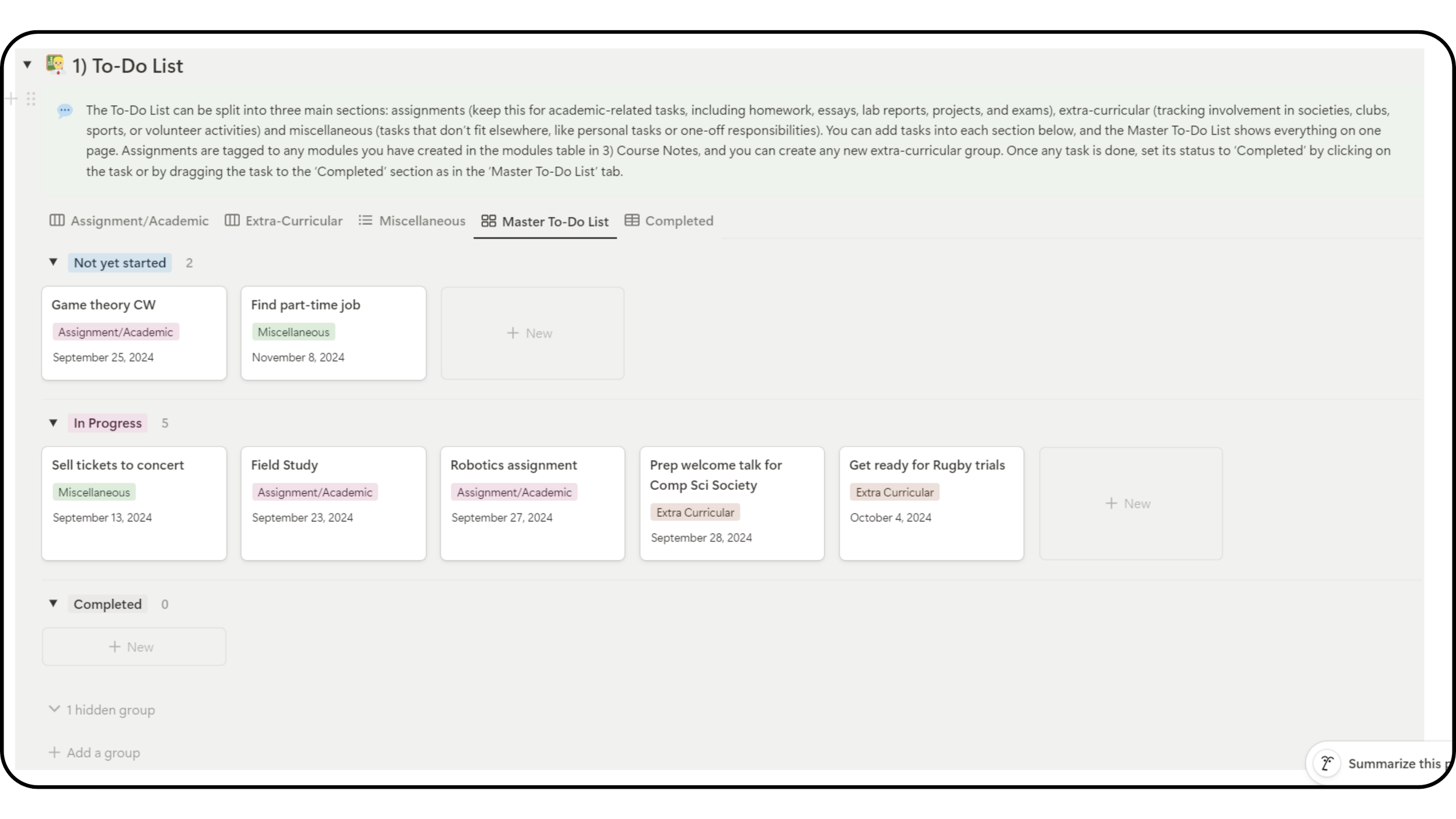The width and height of the screenshot is (1456, 819).
Task: Click the block drag handle icon
Action: pyautogui.click(x=31, y=99)
